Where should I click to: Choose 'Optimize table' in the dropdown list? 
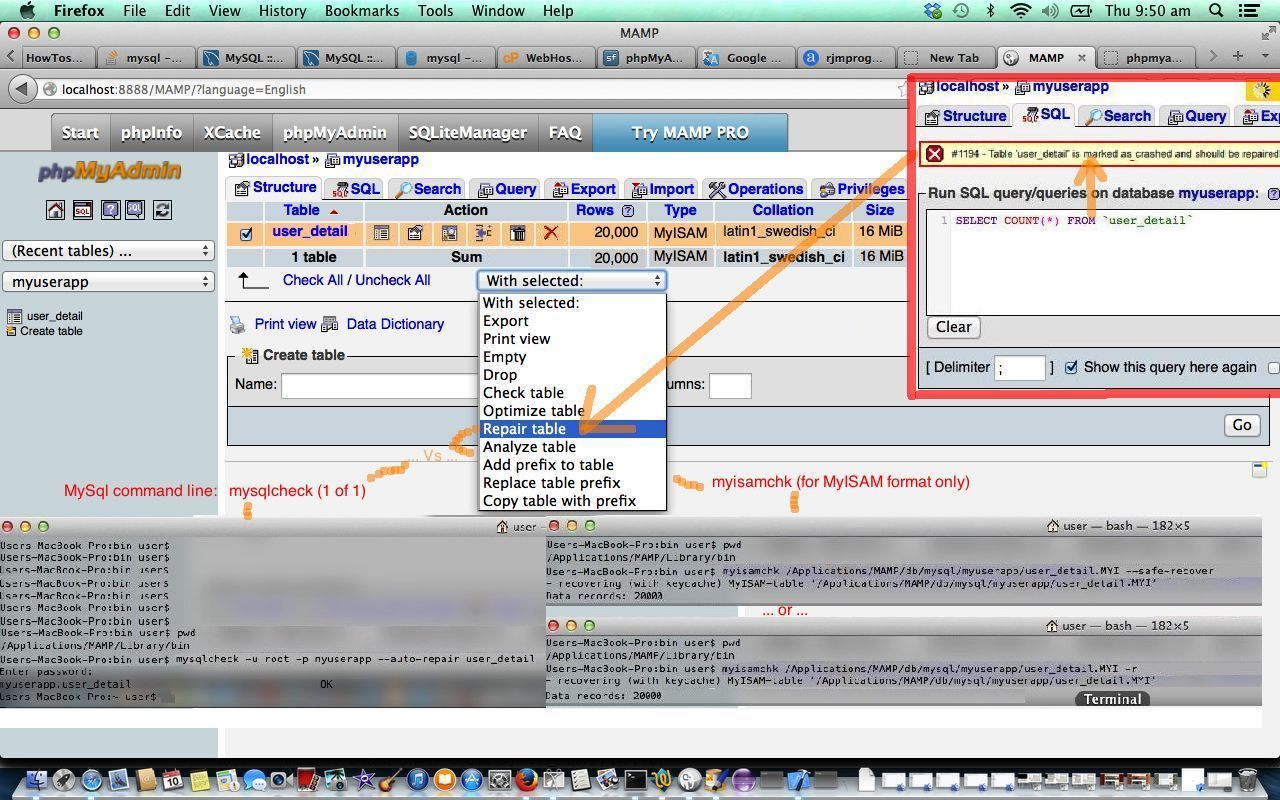(x=572, y=411)
